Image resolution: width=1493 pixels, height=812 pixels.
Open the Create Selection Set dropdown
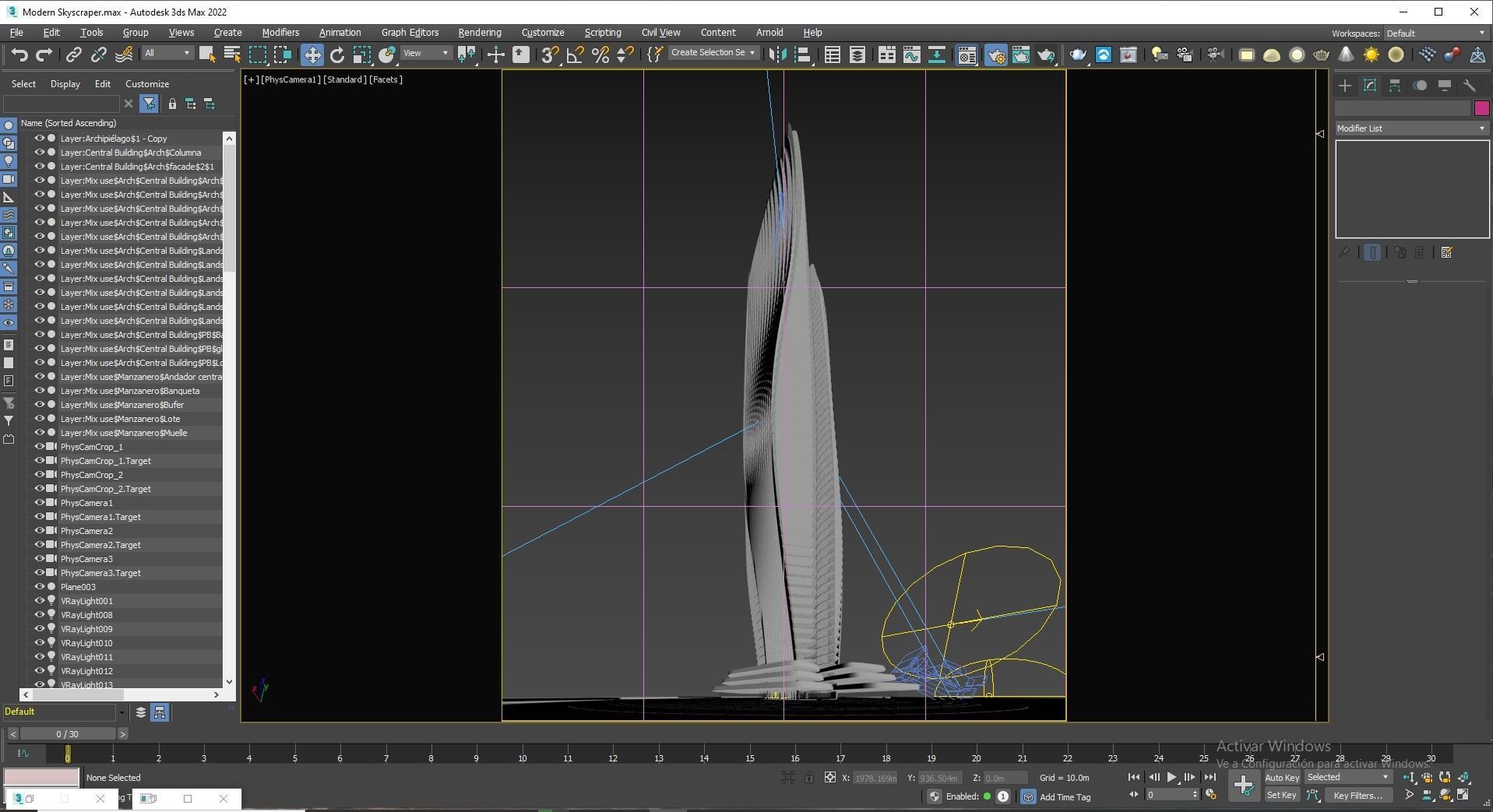pos(713,53)
